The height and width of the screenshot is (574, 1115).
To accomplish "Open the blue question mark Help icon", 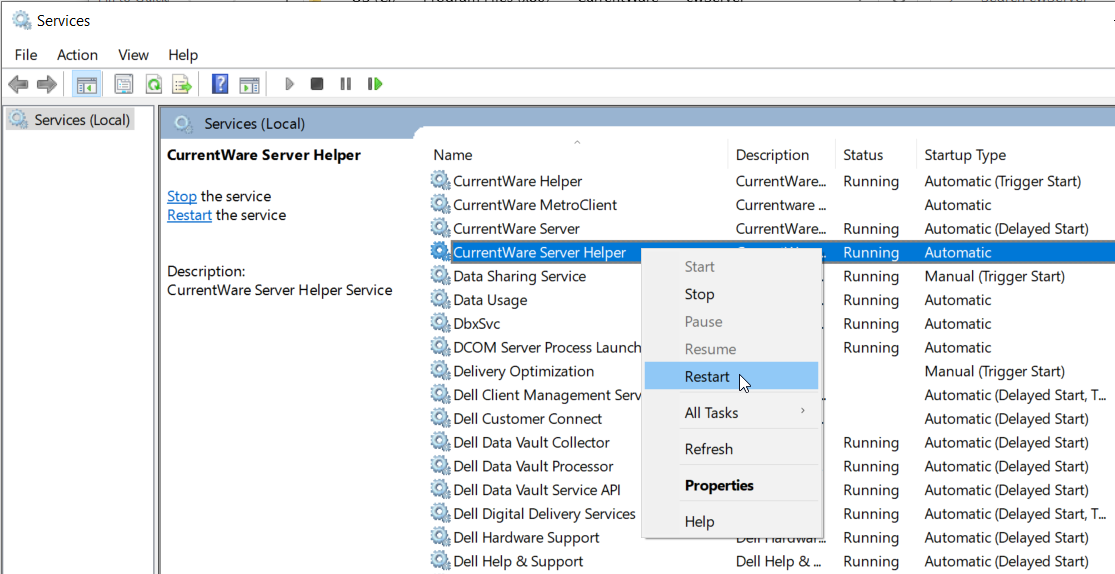I will pos(220,84).
